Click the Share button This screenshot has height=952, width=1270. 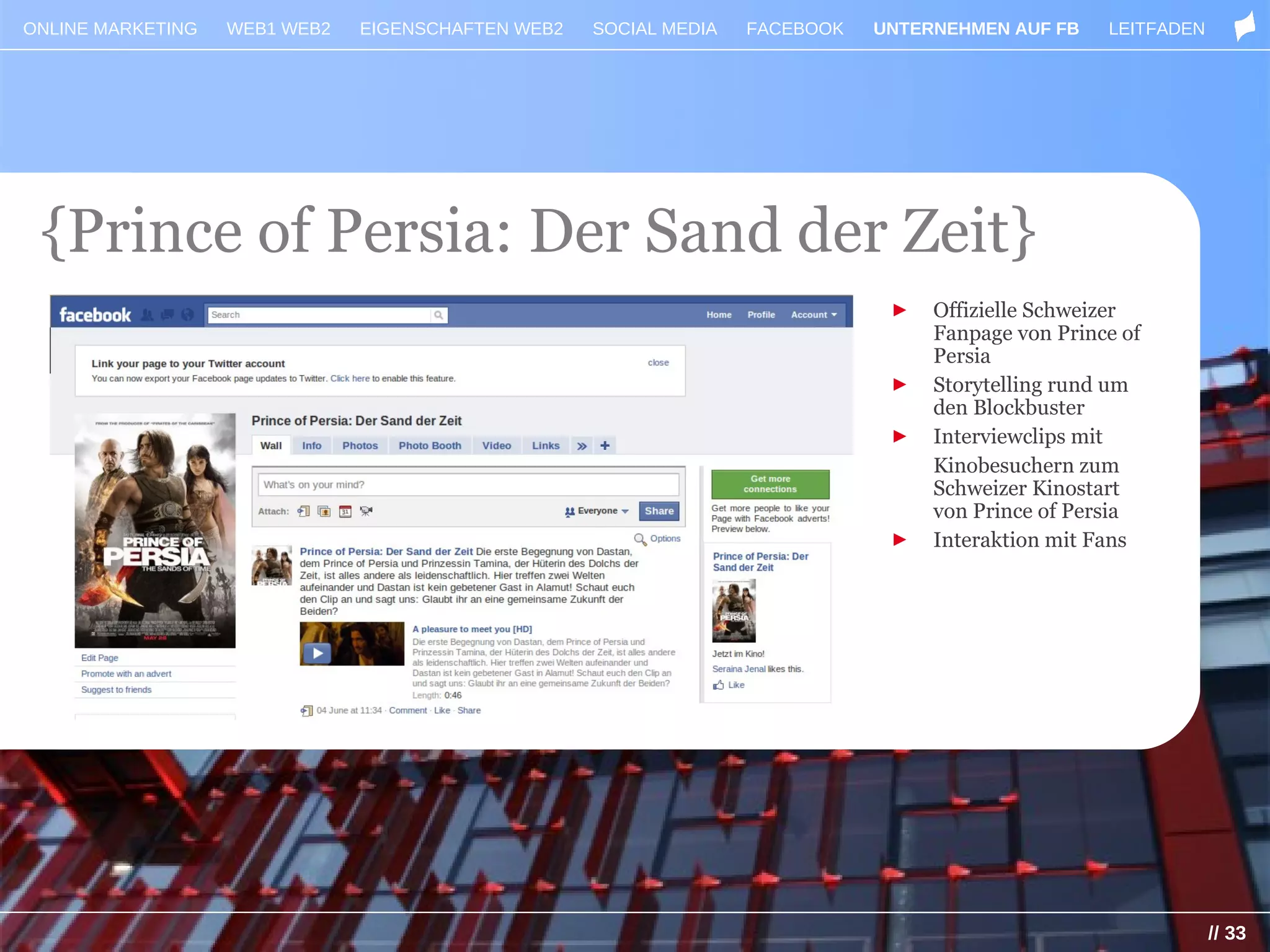pyautogui.click(x=659, y=511)
